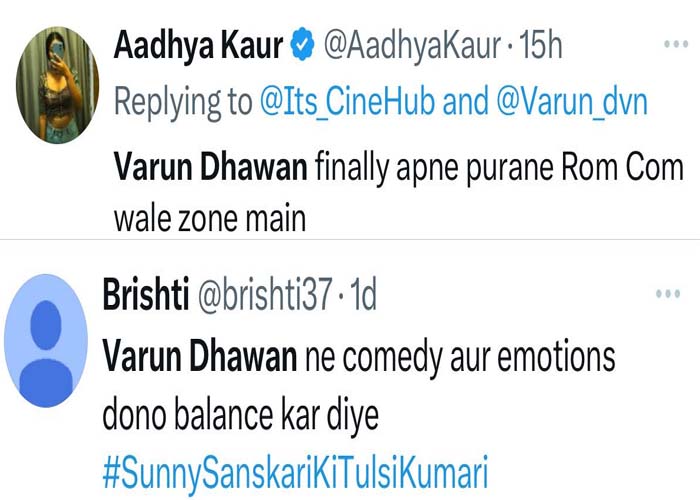Click the "ne comedy aur emotions" text

coord(455,356)
